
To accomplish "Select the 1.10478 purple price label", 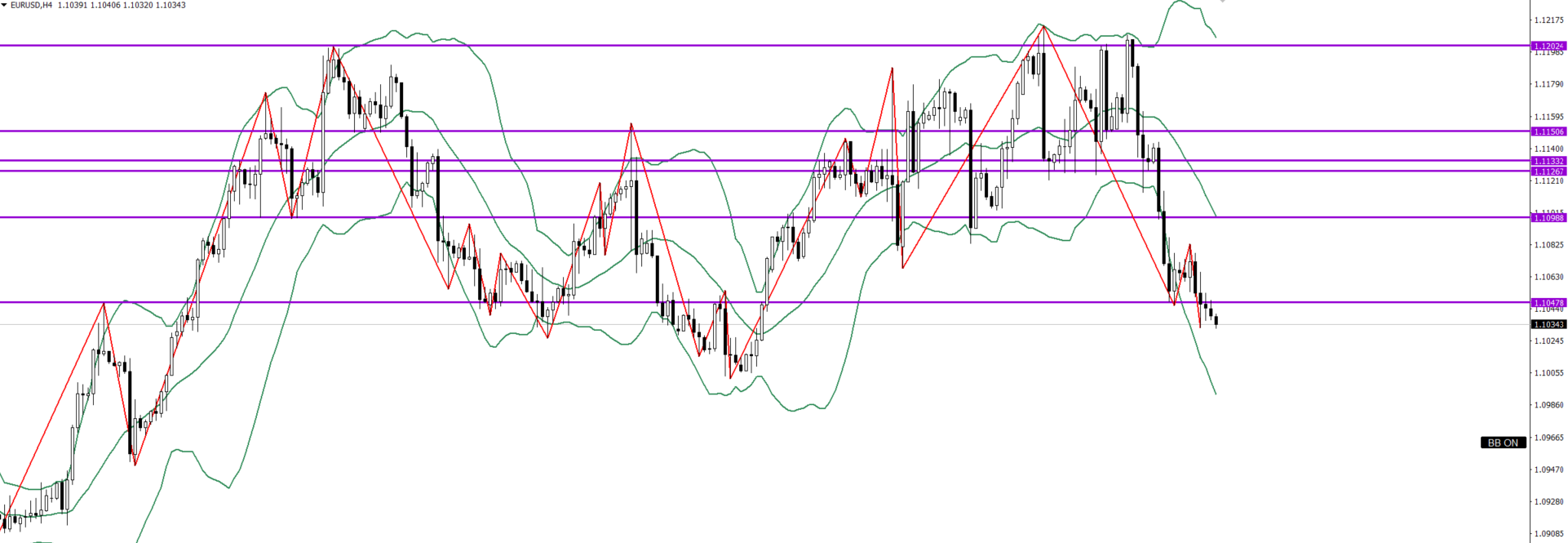I will 1548,303.
